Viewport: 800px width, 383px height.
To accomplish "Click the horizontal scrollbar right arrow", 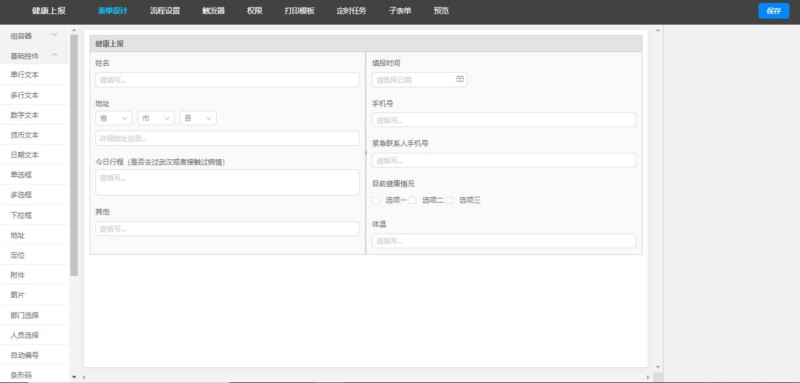I will [x=648, y=377].
